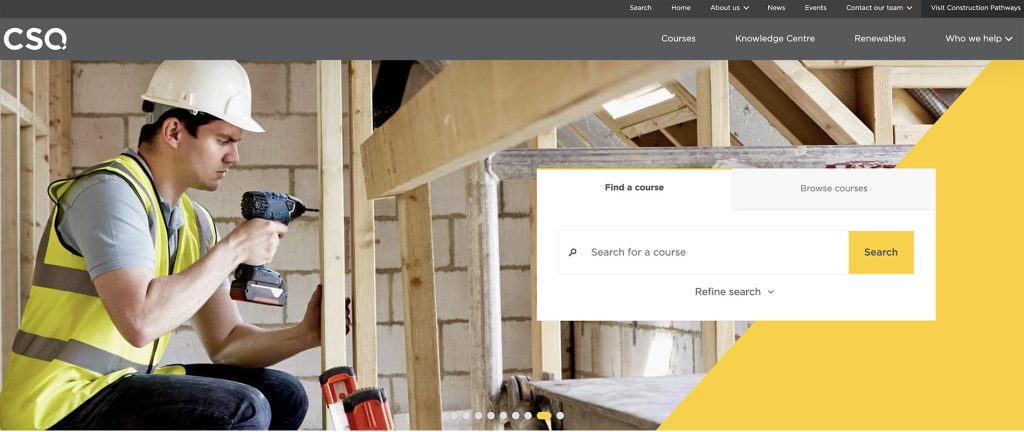Click the Home link in top bar
The height and width of the screenshot is (432, 1024).
681,8
